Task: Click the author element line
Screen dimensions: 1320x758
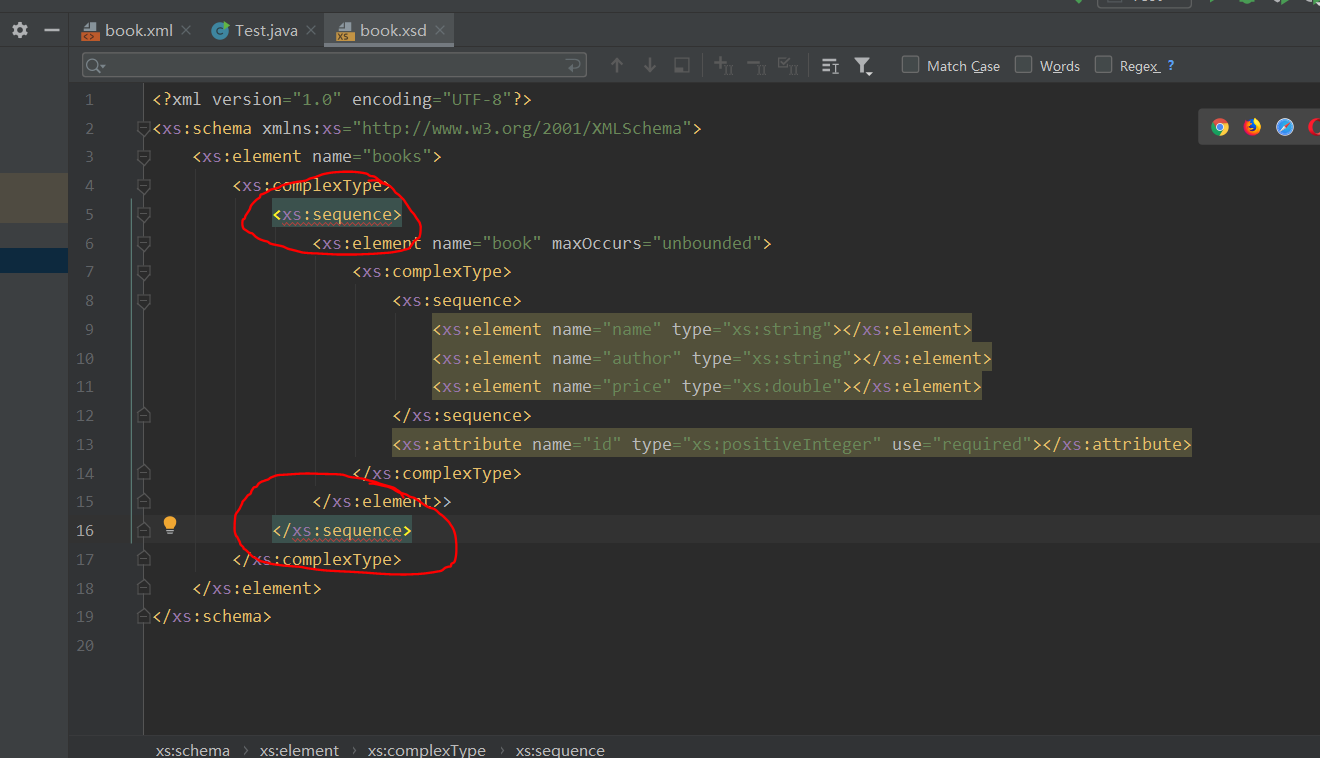Action: coord(712,358)
